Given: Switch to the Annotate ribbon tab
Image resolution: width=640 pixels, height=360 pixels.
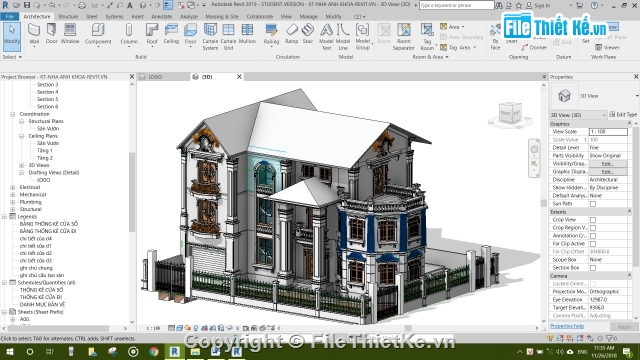Looking at the screenshot, I should click(162, 17).
